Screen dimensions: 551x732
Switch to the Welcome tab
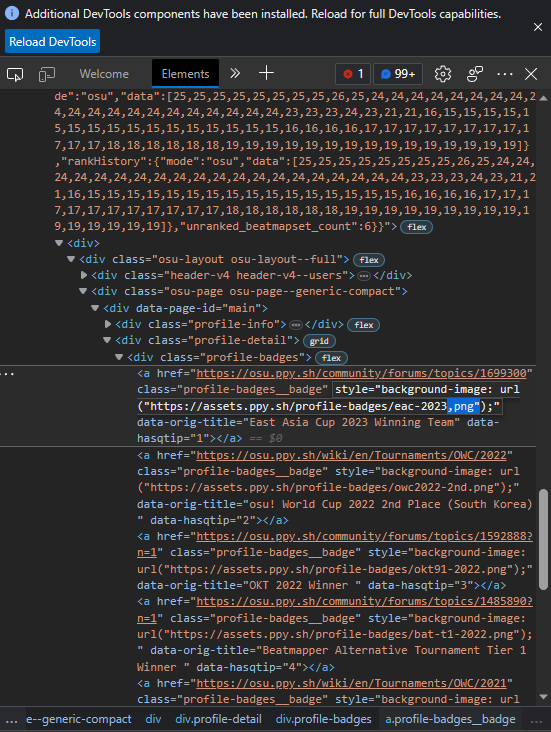click(x=104, y=74)
